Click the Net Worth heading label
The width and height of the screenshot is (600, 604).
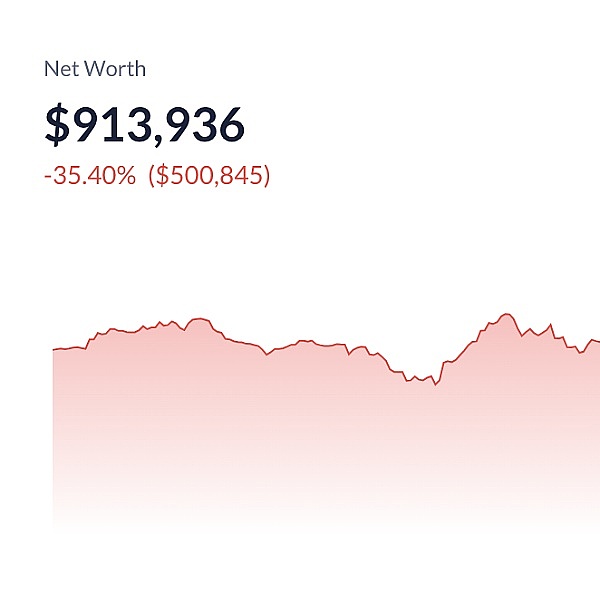(x=95, y=69)
